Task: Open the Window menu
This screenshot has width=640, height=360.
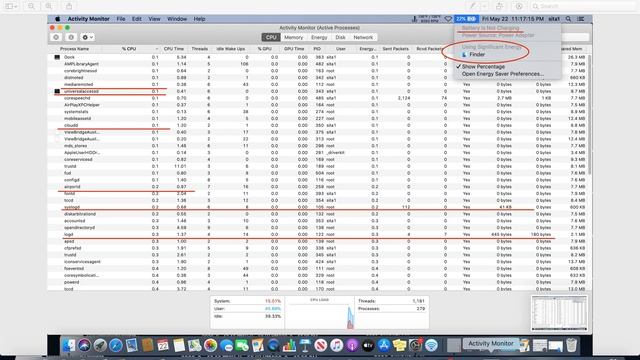Action: (x=177, y=19)
